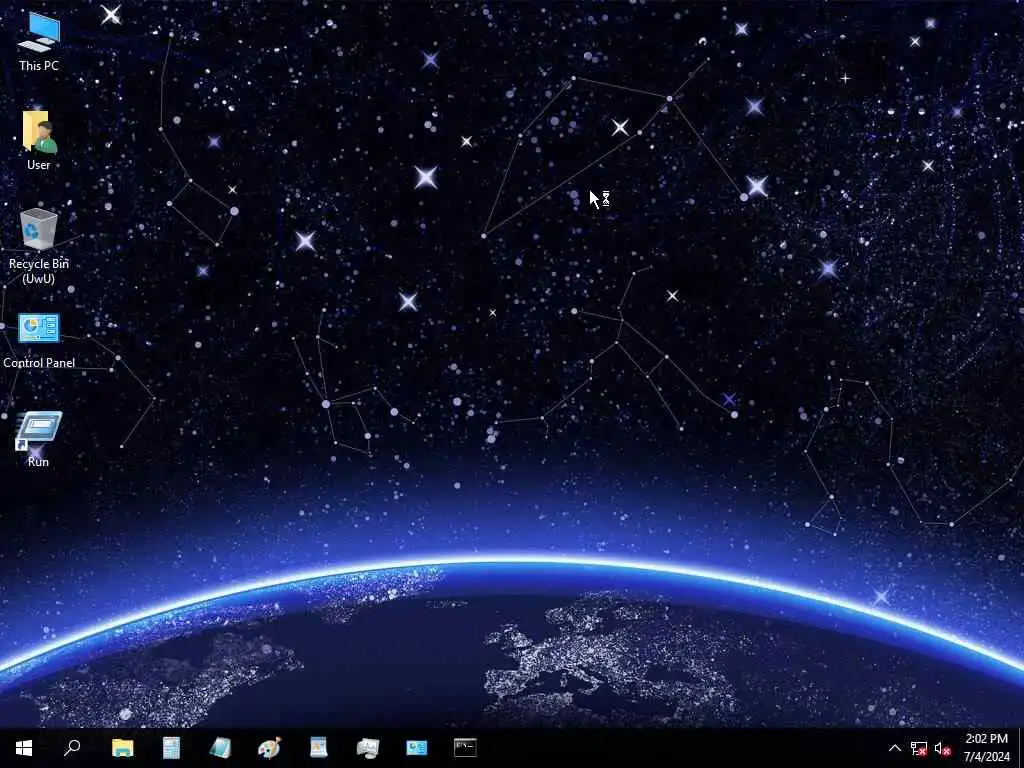Expand the hidden system tray icons chevron
The height and width of the screenshot is (768, 1024).
[895, 748]
